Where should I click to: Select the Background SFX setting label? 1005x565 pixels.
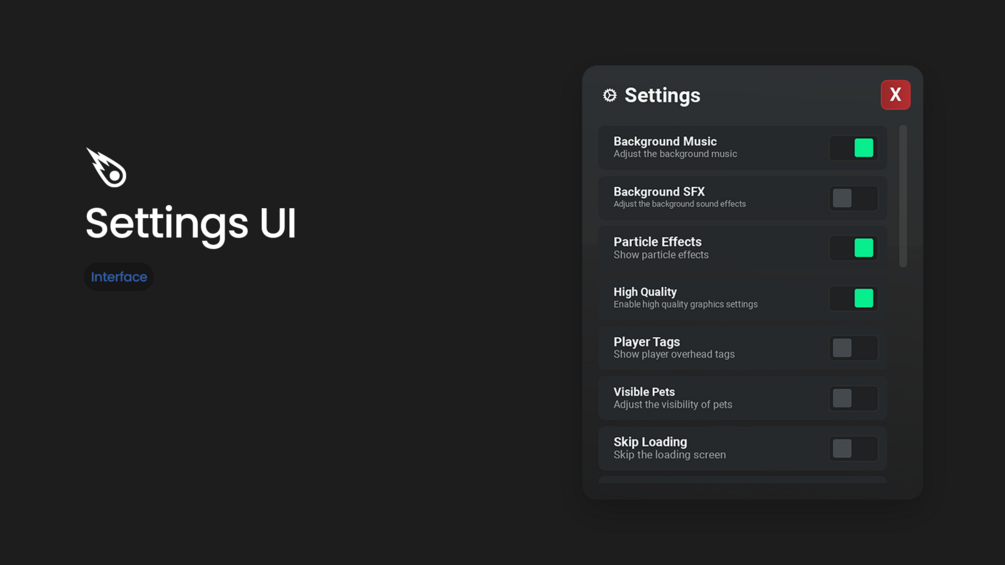(x=659, y=192)
